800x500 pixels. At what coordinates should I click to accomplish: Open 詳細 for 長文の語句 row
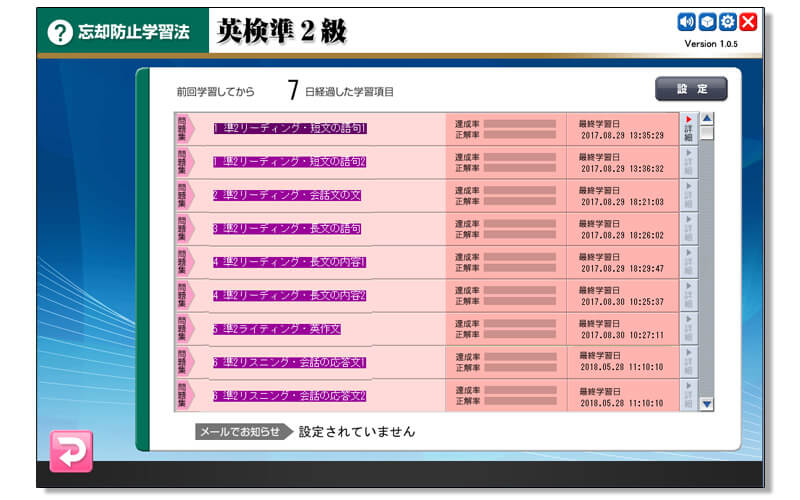688,229
